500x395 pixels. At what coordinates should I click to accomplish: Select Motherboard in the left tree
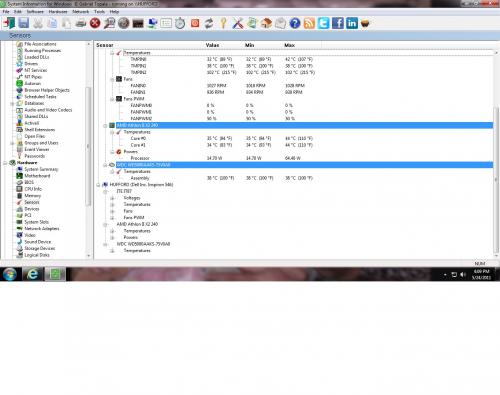[37, 176]
